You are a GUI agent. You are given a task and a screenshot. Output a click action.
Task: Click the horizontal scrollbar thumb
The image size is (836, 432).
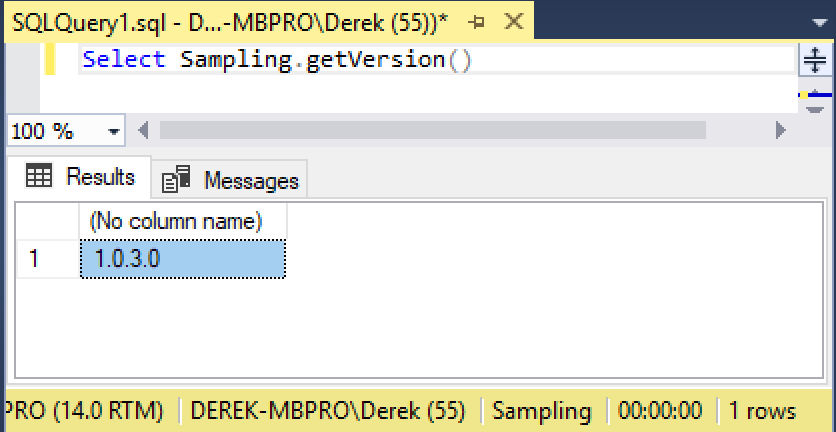pyautogui.click(x=433, y=130)
